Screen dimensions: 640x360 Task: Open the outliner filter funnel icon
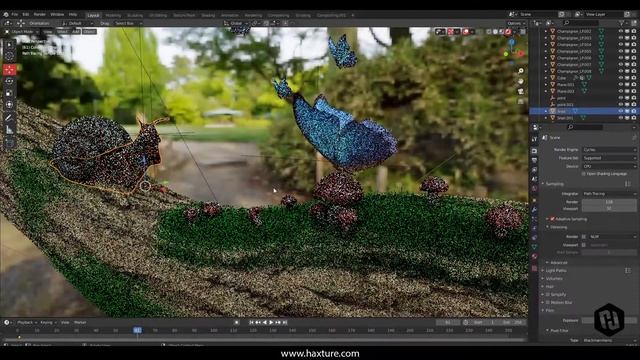tap(621, 23)
